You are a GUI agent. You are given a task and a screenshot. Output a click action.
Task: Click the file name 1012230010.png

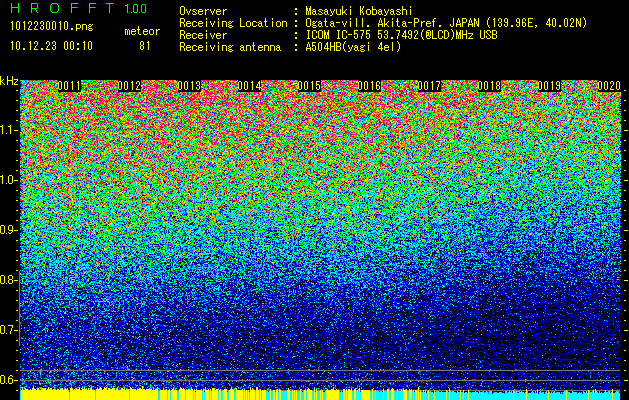point(52,26)
